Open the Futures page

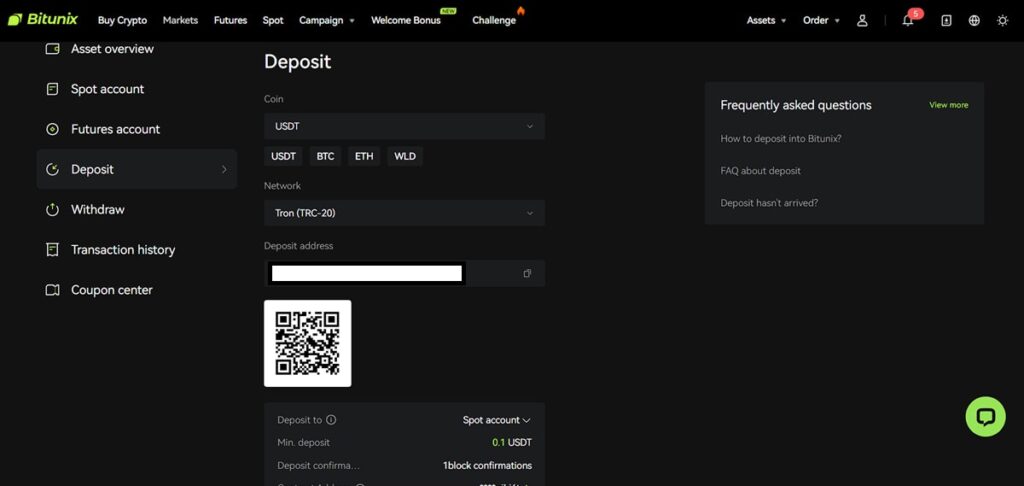231,20
